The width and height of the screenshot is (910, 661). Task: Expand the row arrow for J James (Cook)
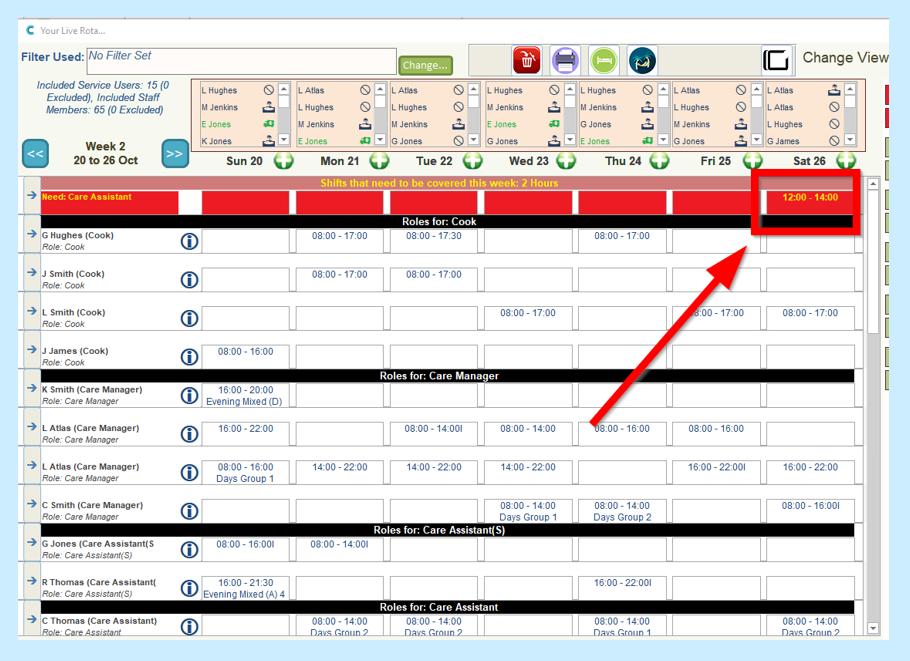pos(31,350)
